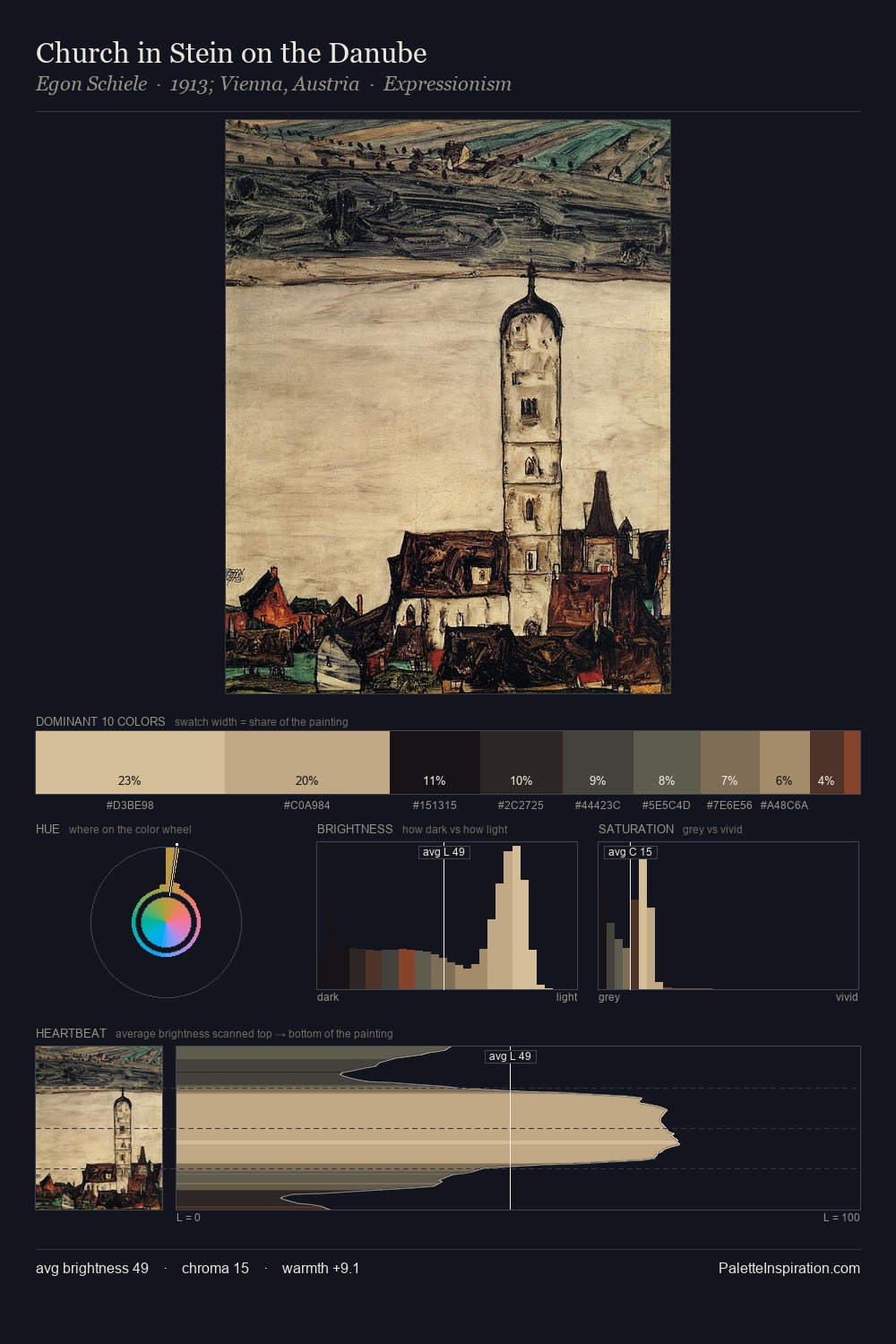
Task: Click the #D3BE98 23% color swatch
Action: coord(130,762)
